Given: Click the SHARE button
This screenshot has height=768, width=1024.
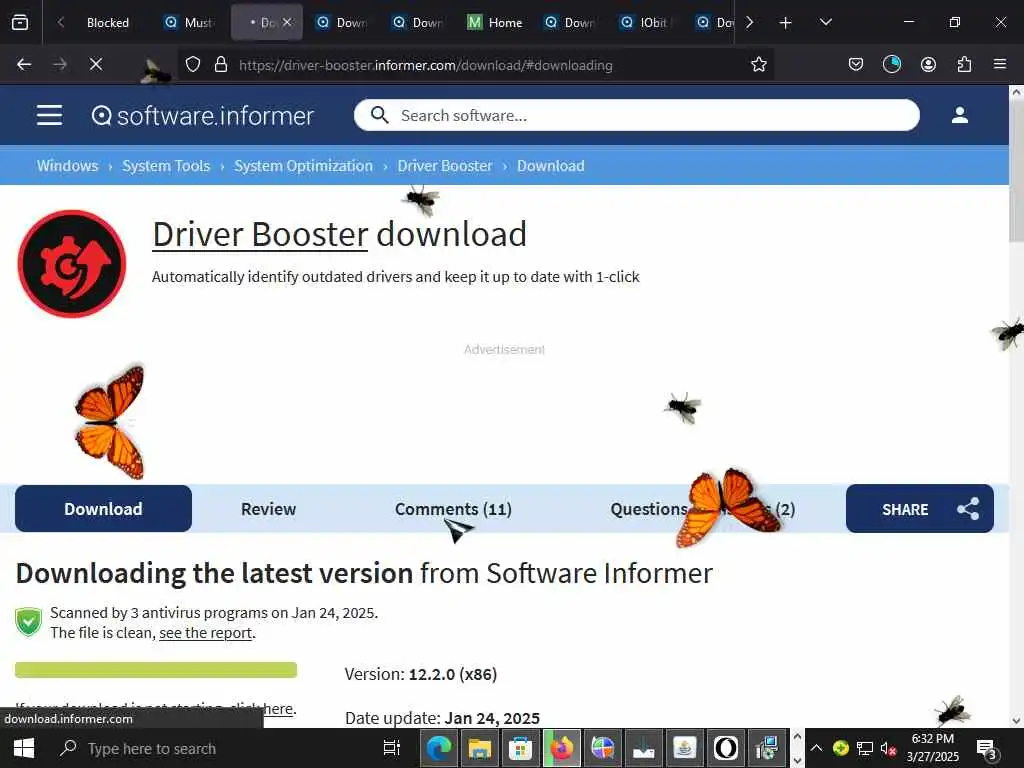Looking at the screenshot, I should pos(920,509).
